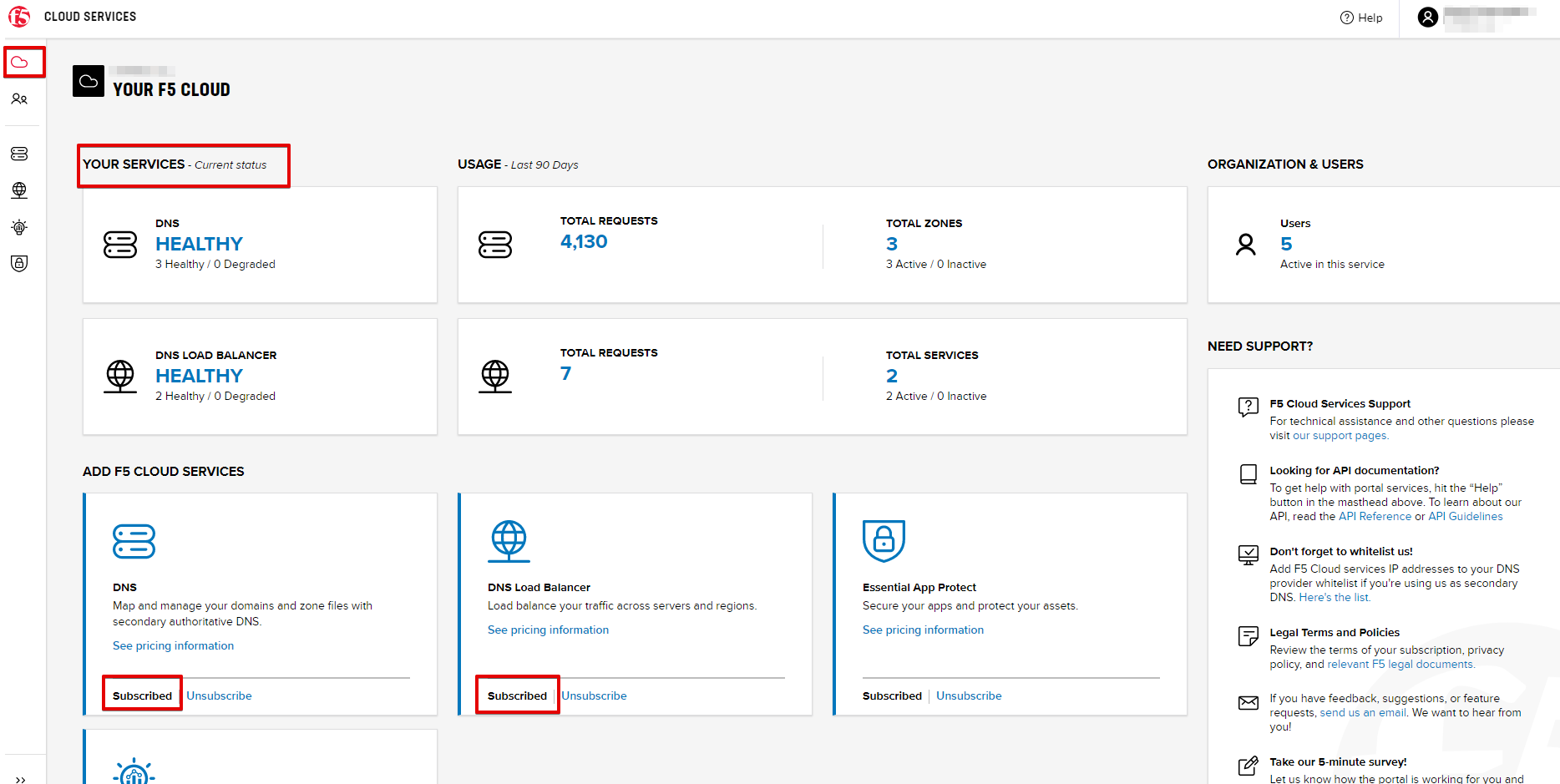Click the user icon in Organization & Users card

coord(1246,245)
